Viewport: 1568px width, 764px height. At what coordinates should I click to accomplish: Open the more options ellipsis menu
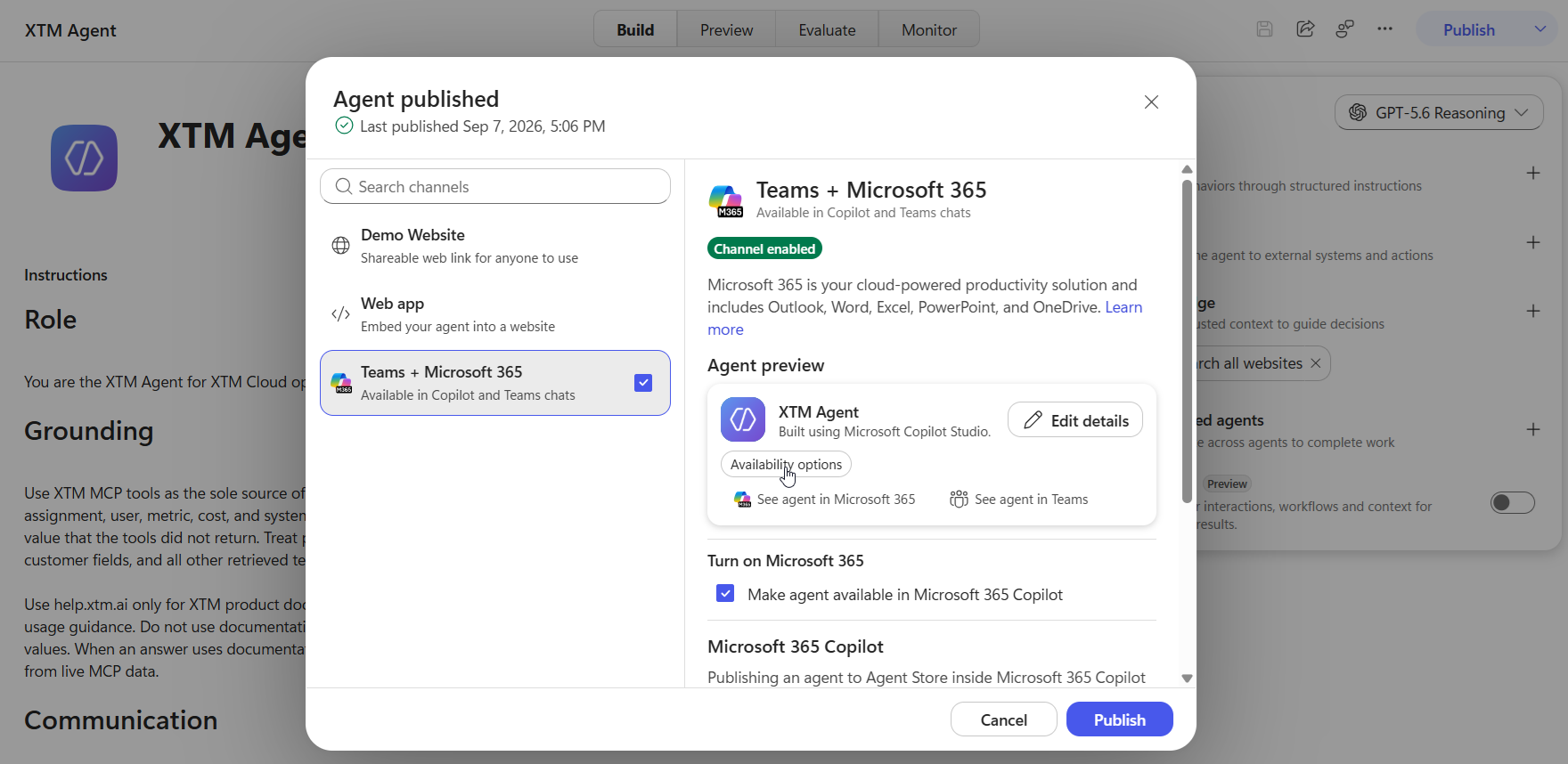pos(1384,29)
